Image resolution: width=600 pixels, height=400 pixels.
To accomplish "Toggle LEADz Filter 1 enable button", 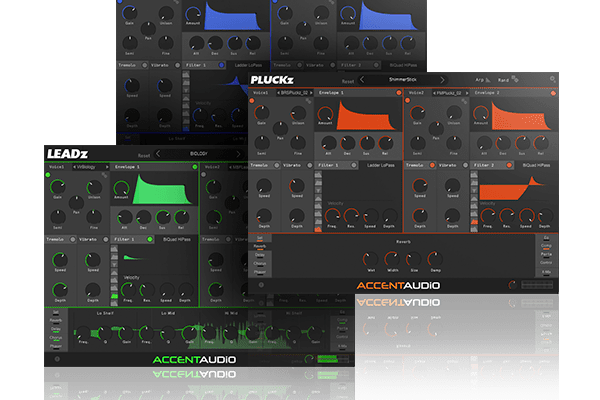I will point(150,239).
